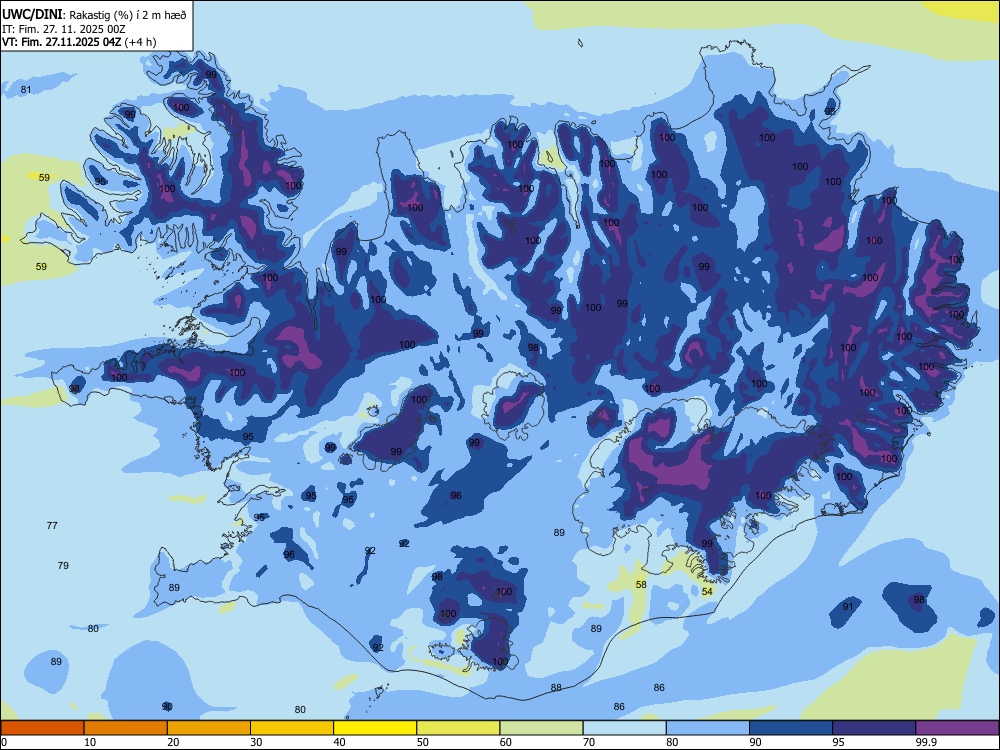Click the 'Rakastig (%) í 2 m hæð' label
The image size is (1000, 750).
[x=128, y=15]
